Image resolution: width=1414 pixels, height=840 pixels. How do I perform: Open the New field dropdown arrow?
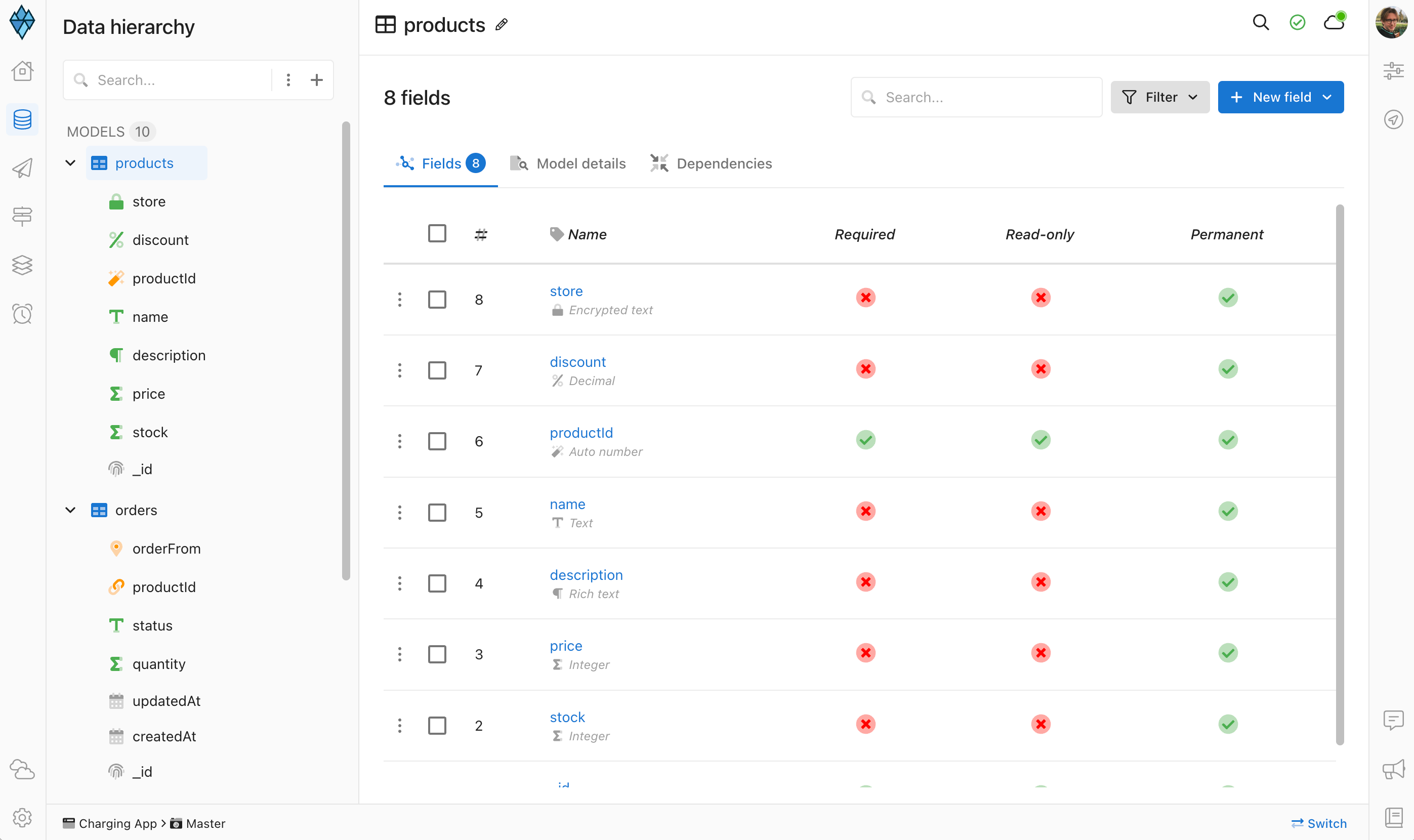point(1328,97)
